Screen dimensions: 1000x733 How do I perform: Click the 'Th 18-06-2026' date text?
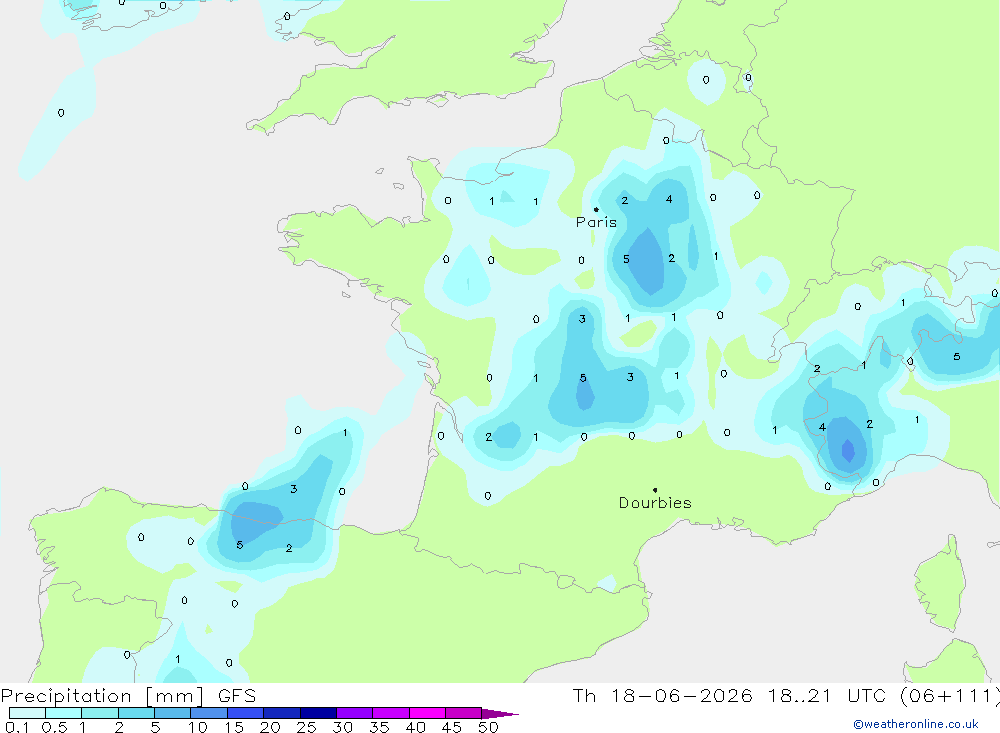[663, 696]
